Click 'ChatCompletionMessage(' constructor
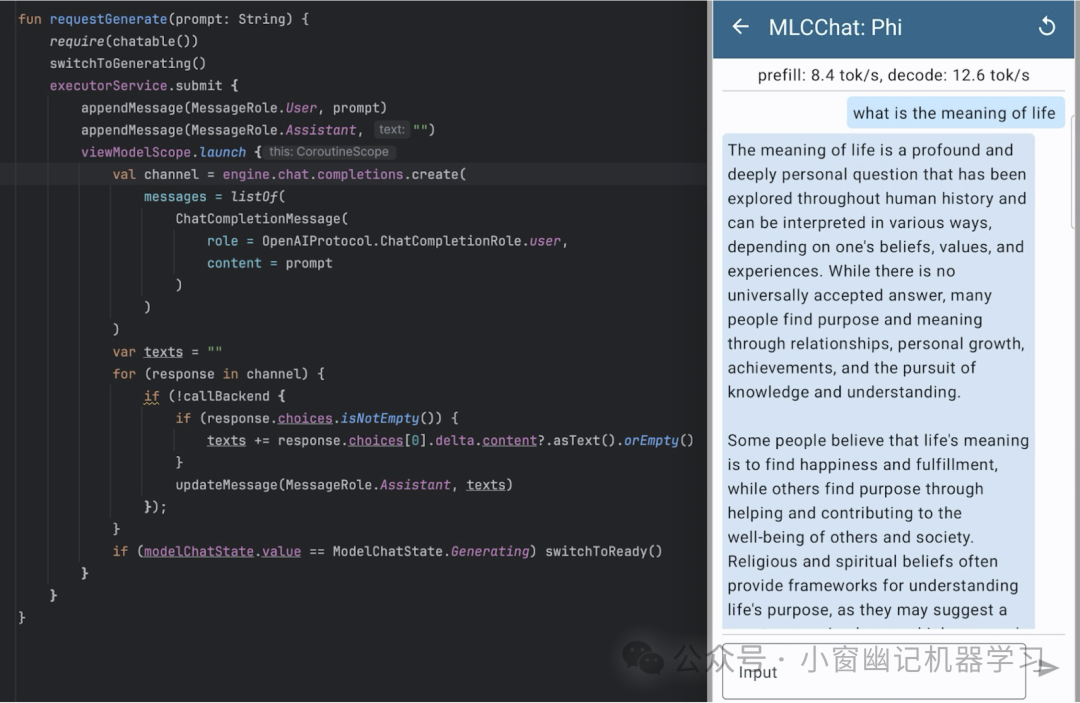The width and height of the screenshot is (1080, 703). (262, 219)
